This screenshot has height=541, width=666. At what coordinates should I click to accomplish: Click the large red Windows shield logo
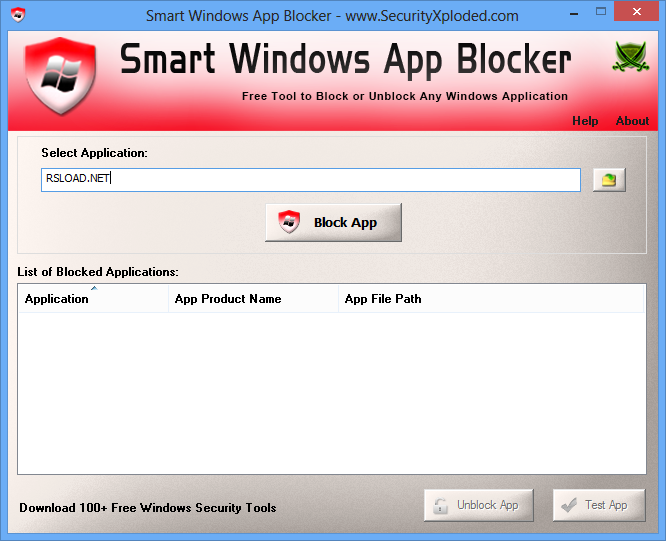click(60, 76)
